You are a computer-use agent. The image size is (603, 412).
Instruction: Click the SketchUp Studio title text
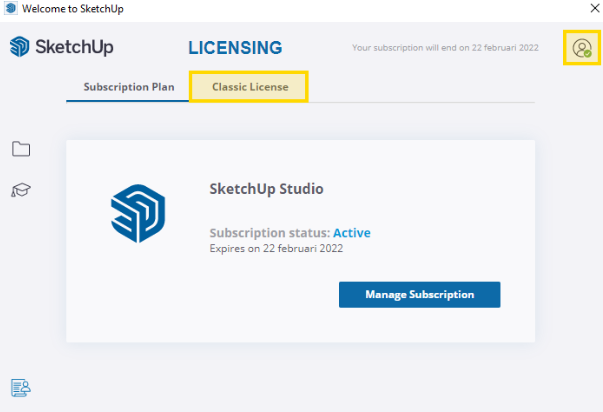coord(266,189)
